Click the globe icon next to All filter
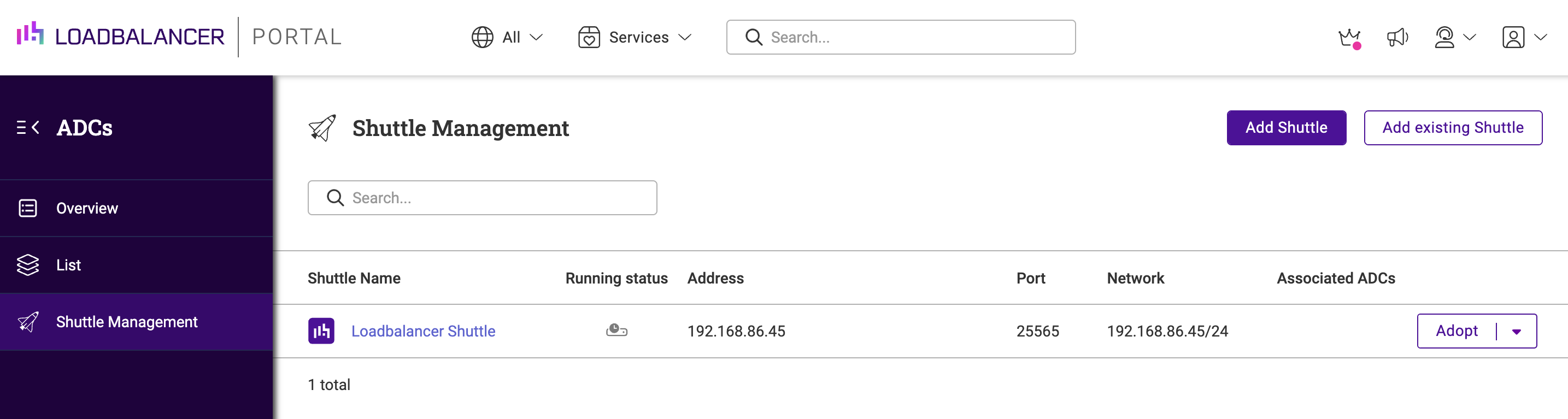 click(x=481, y=37)
